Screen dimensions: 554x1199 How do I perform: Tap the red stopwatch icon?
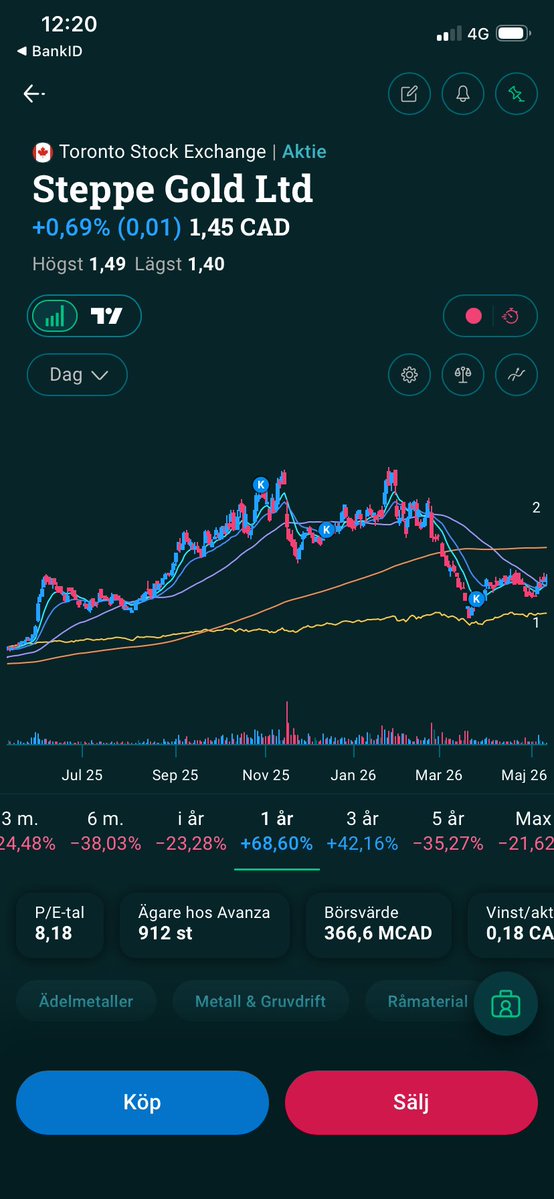tap(510, 316)
